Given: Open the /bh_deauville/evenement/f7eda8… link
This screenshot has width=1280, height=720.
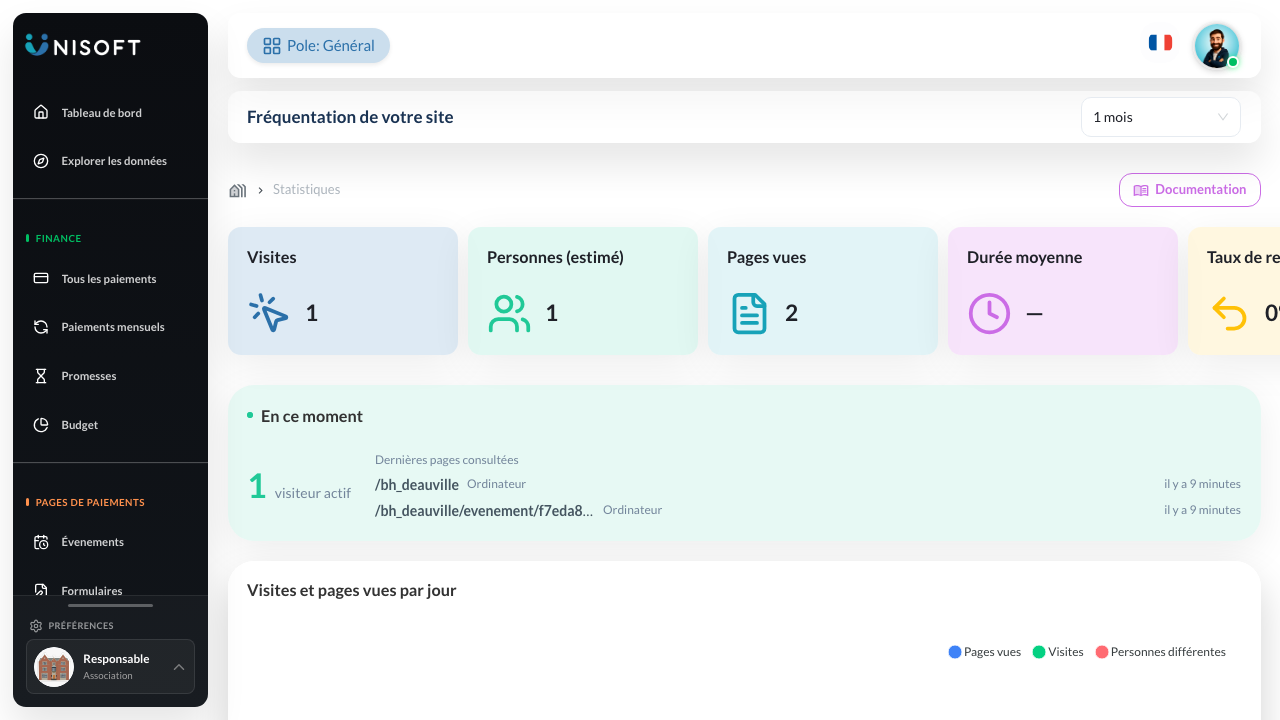Looking at the screenshot, I should pyautogui.click(x=484, y=510).
